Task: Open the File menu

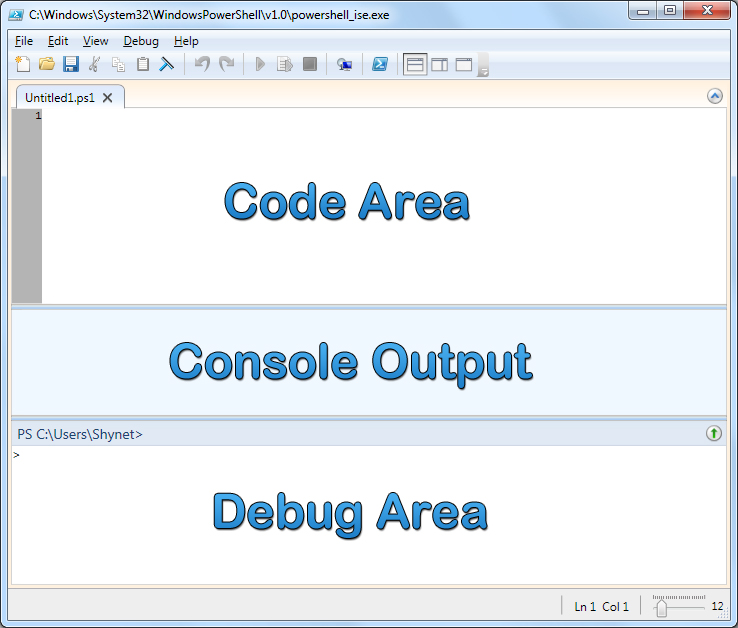Action: pos(24,41)
